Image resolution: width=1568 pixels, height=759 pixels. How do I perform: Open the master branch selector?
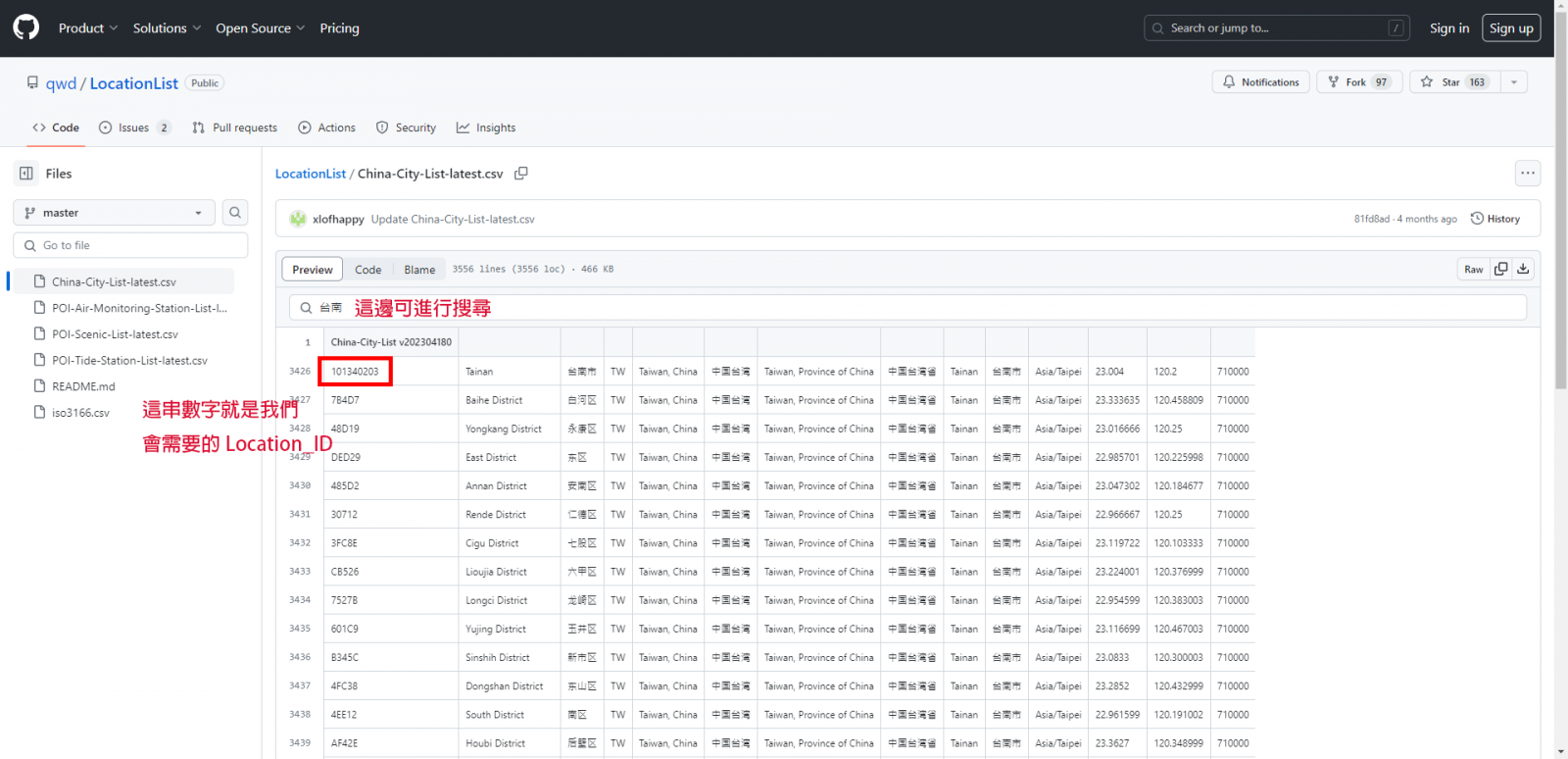click(114, 213)
